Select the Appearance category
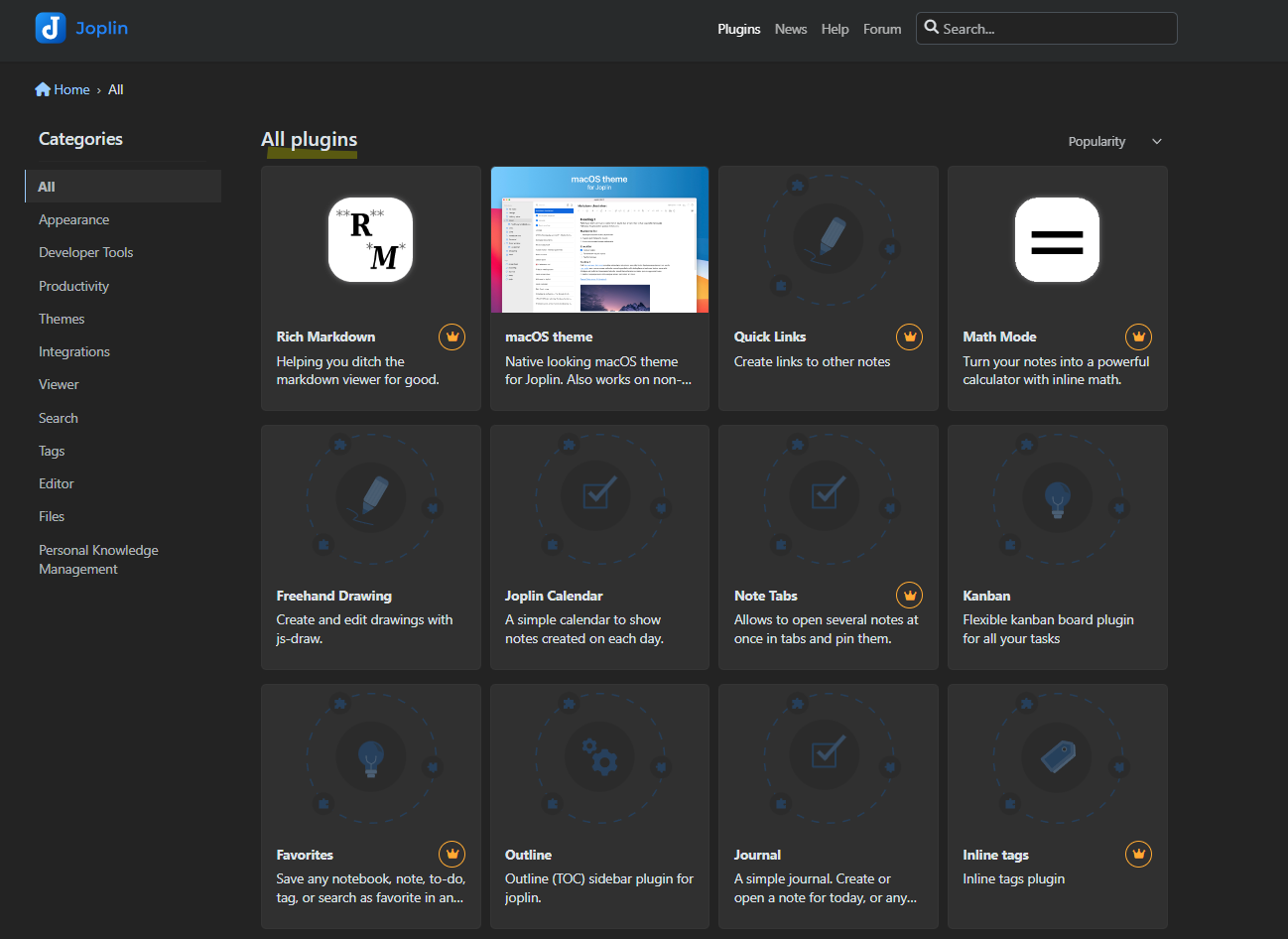Viewport: 1288px width, 939px height. 73,219
